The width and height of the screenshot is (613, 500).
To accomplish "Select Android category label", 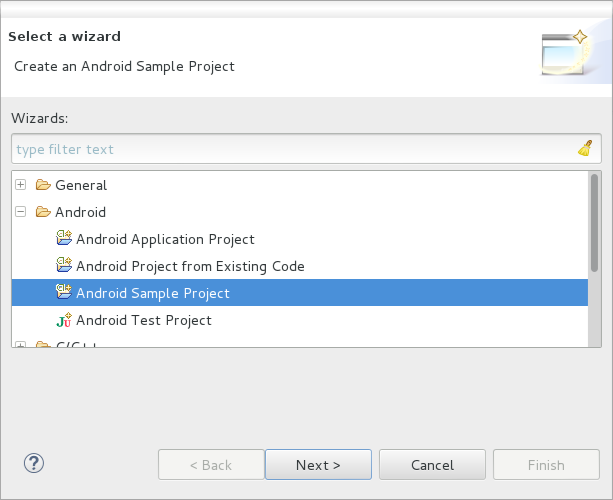I will (x=81, y=212).
